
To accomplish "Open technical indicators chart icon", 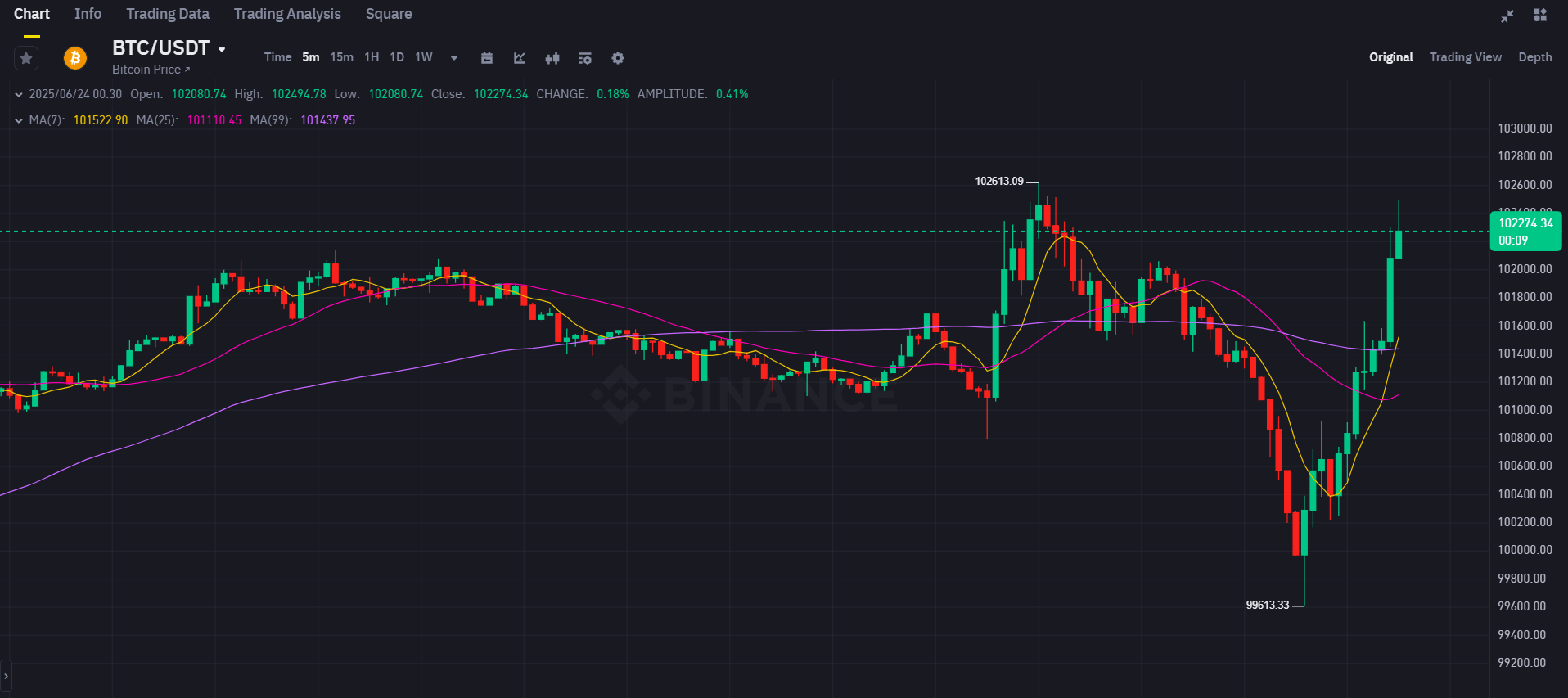I will (x=520, y=58).
